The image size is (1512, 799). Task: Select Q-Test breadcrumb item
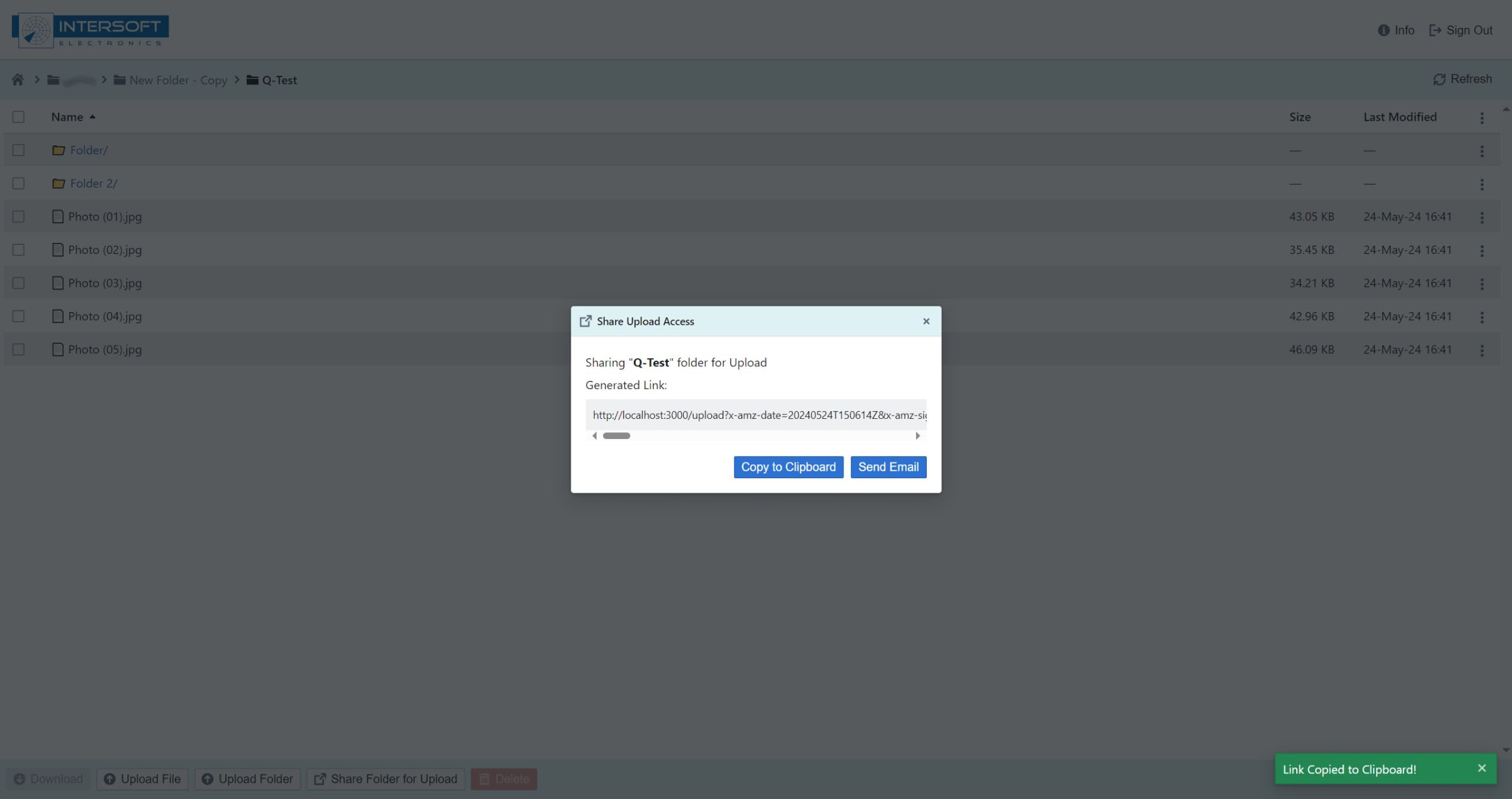point(279,80)
